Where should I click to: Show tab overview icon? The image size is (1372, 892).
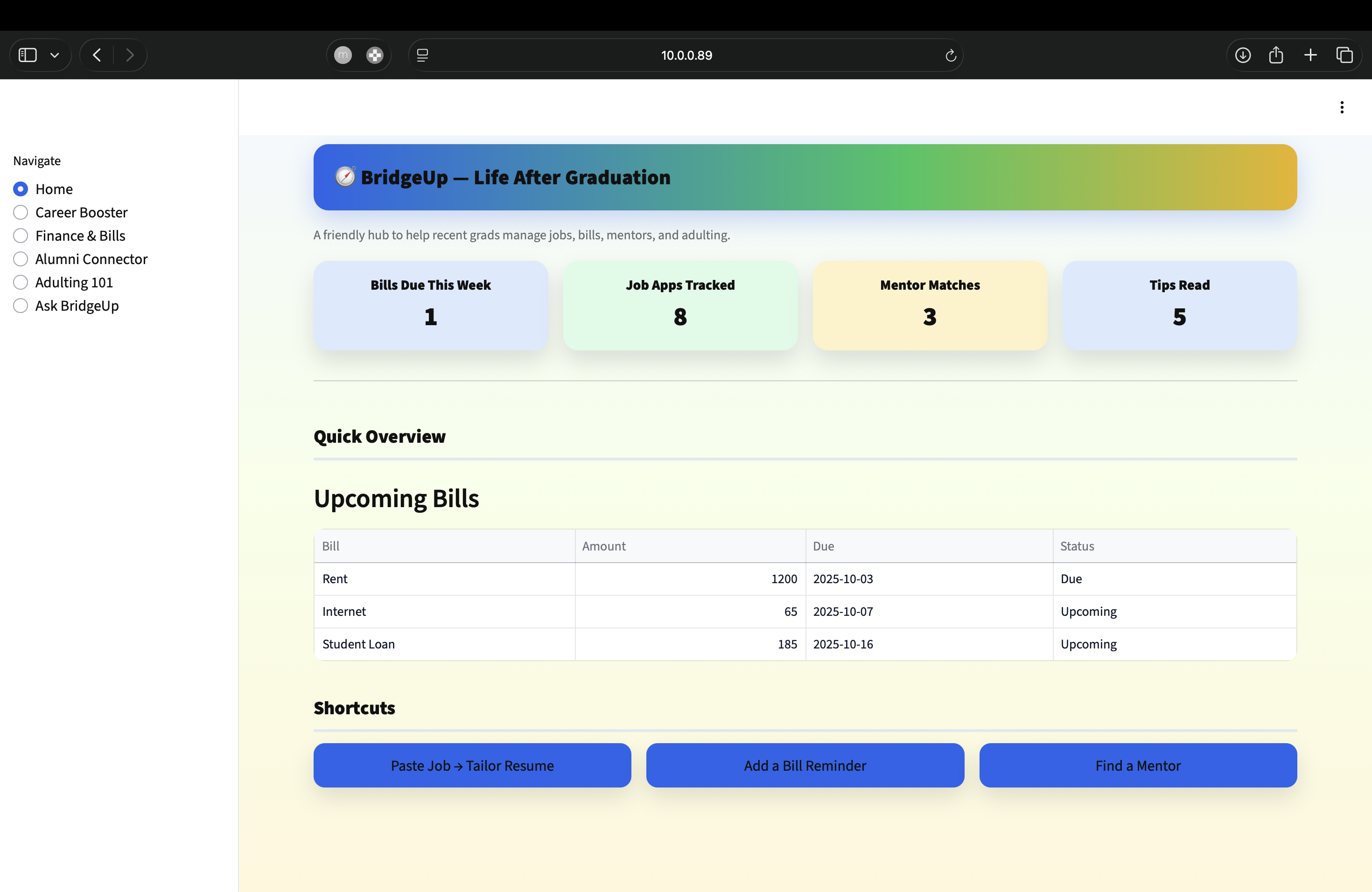tap(1344, 56)
